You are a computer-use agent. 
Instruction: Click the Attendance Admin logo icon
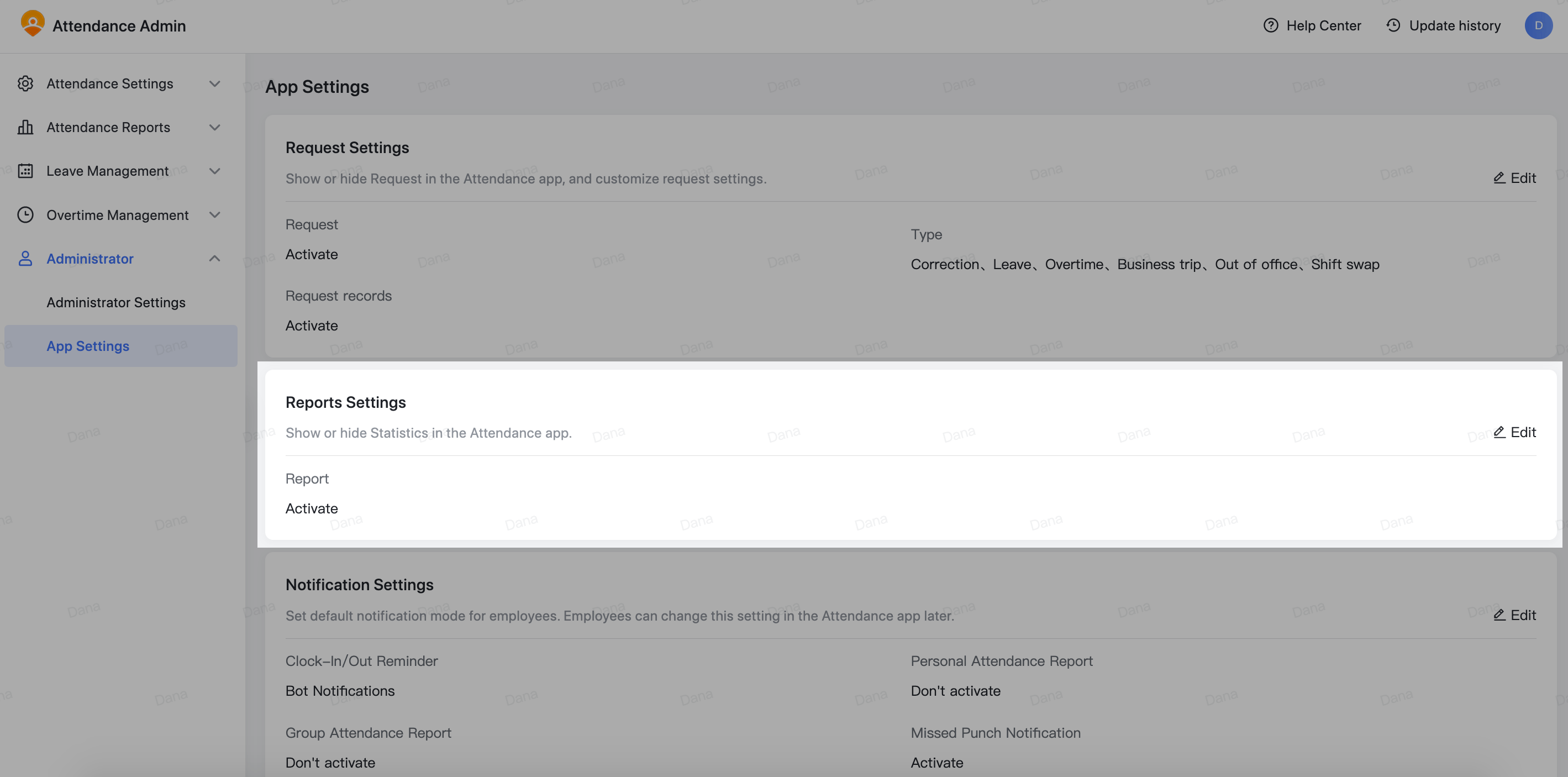[32, 24]
